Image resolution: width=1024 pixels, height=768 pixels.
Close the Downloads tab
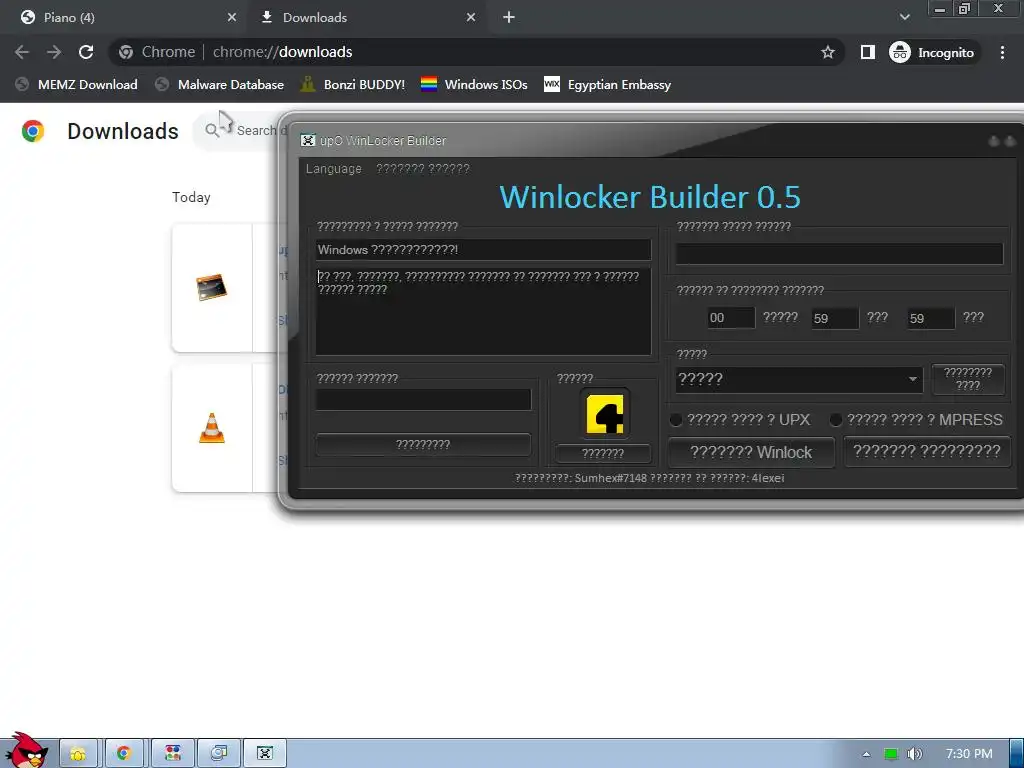coord(471,18)
